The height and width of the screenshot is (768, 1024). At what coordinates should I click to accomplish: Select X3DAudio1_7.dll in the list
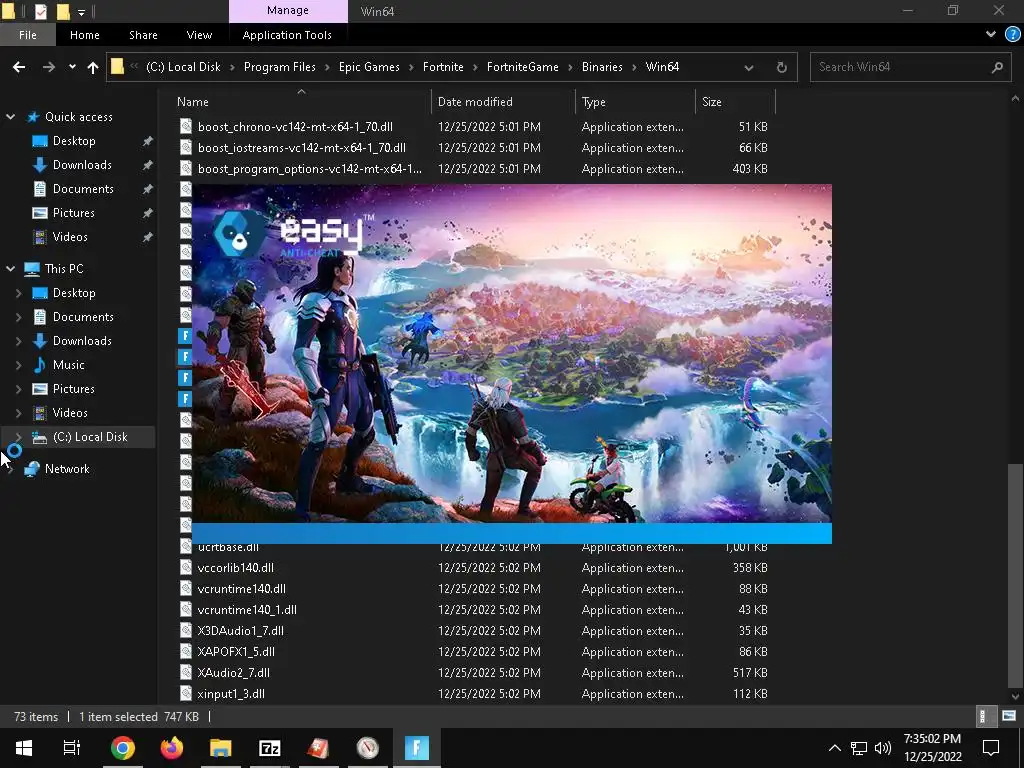point(240,630)
